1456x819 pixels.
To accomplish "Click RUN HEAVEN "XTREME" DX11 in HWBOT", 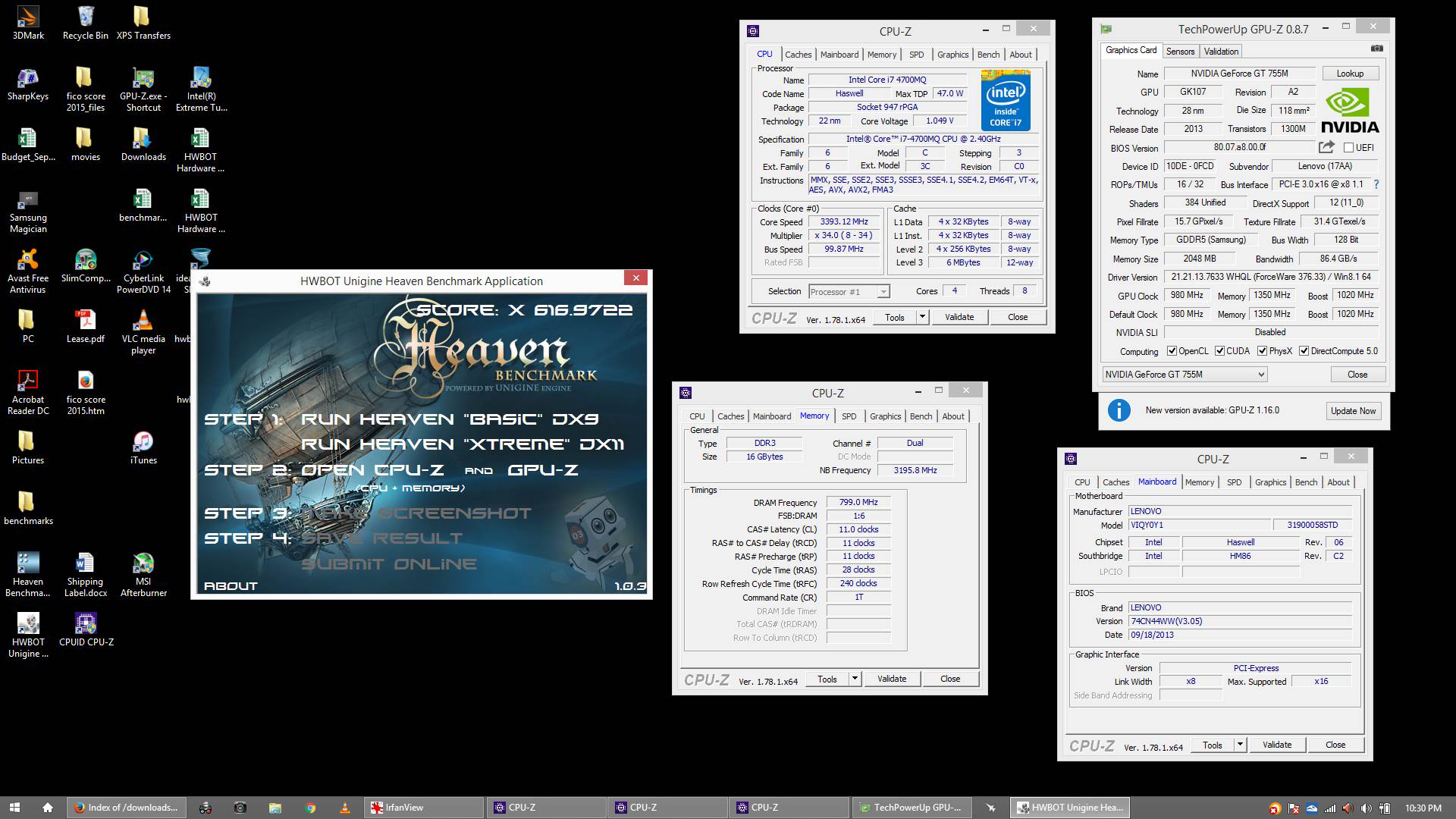I will pos(463,444).
